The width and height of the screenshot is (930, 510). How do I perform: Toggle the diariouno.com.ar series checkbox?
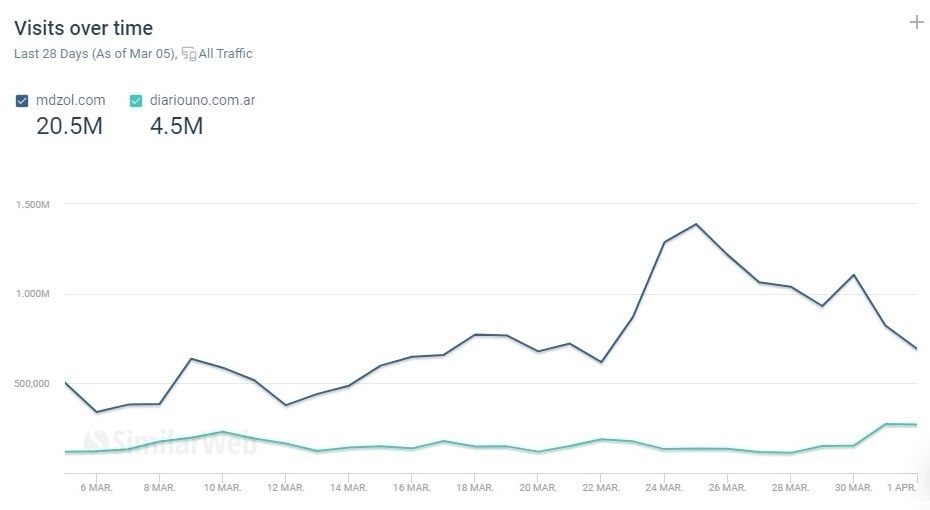click(x=137, y=100)
